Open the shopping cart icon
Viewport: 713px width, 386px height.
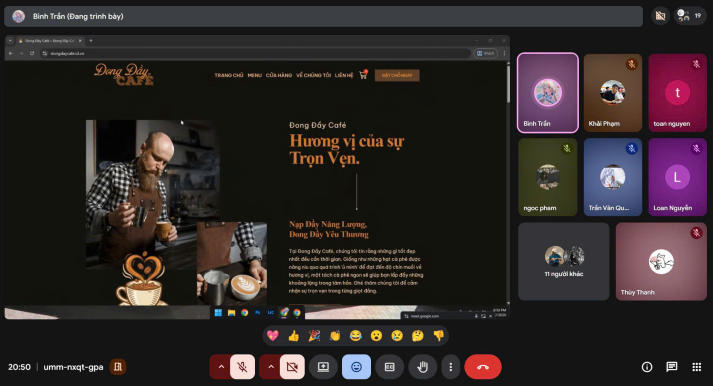click(x=363, y=75)
